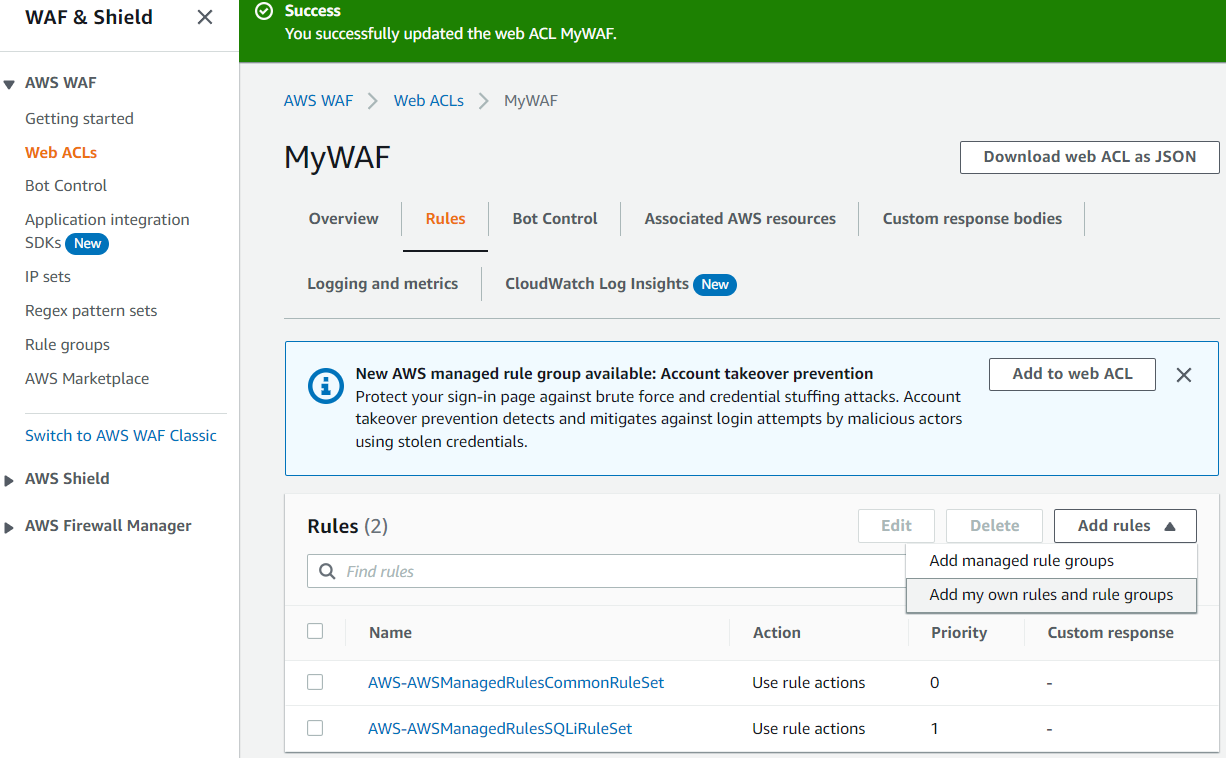Open Application integration SDKs in sidebar
This screenshot has width=1226, height=758.
[107, 231]
